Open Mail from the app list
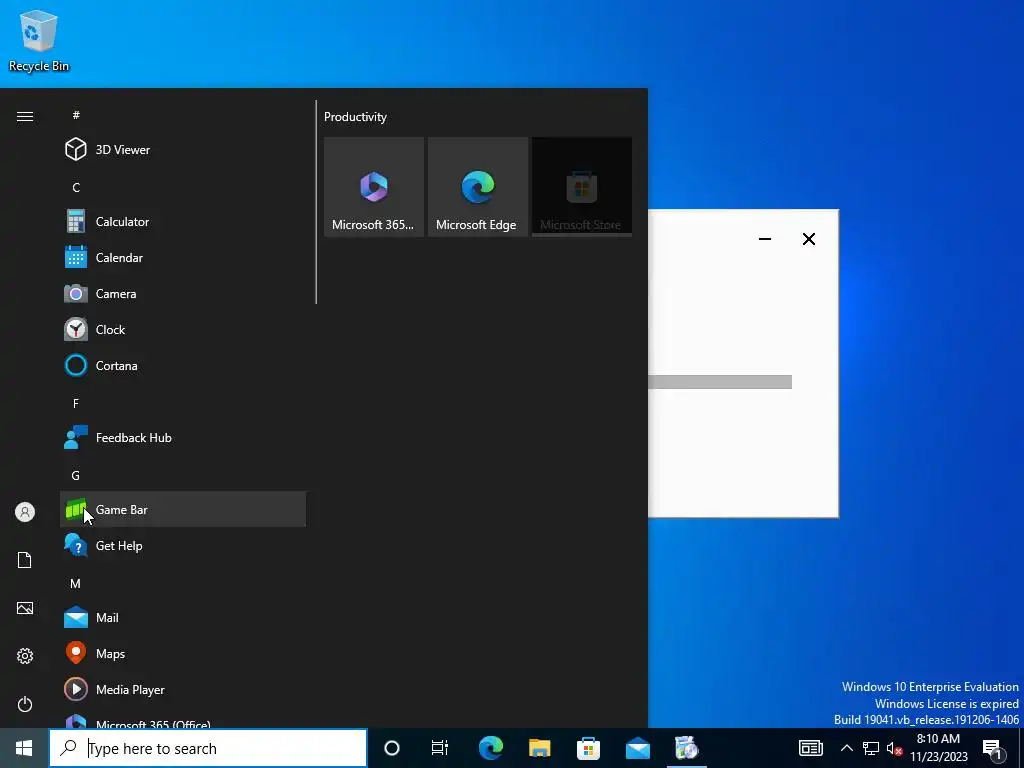Image resolution: width=1024 pixels, height=768 pixels. (183, 617)
